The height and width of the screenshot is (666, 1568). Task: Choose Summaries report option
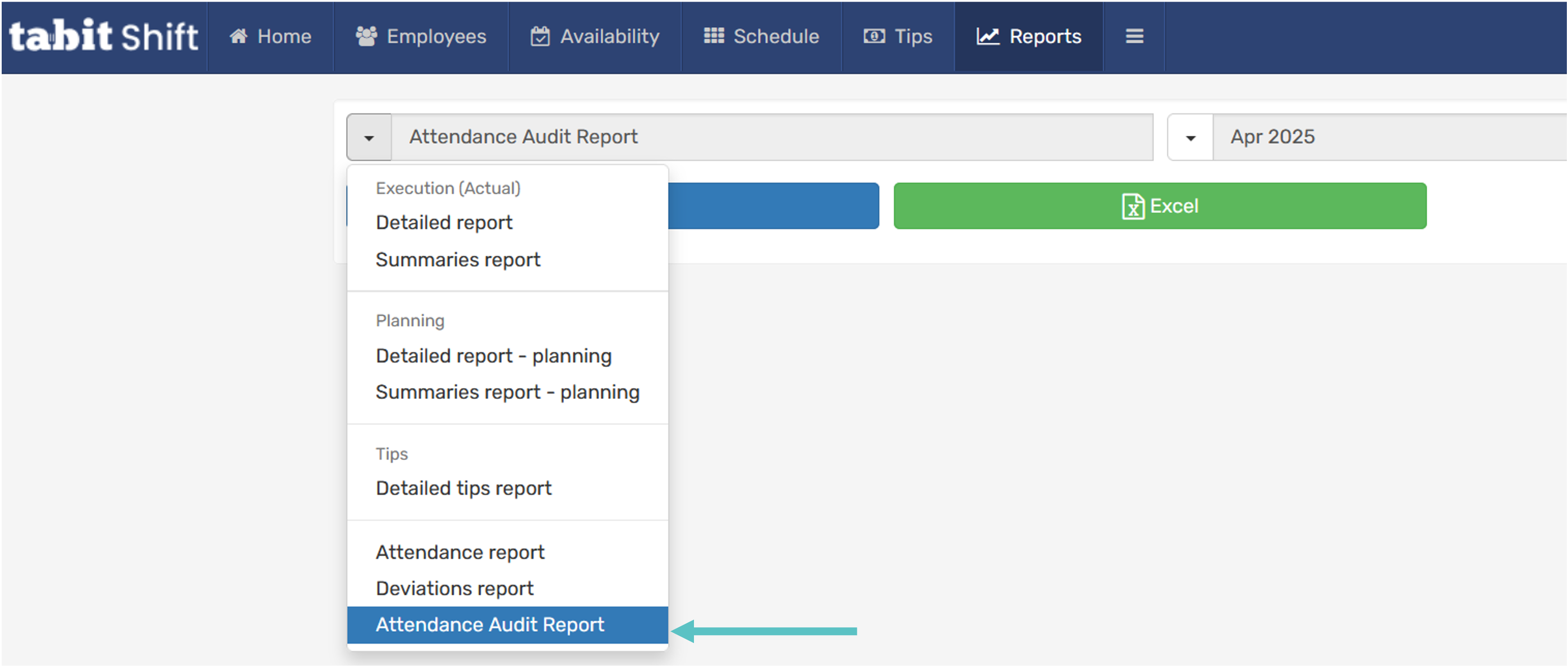[x=458, y=260]
